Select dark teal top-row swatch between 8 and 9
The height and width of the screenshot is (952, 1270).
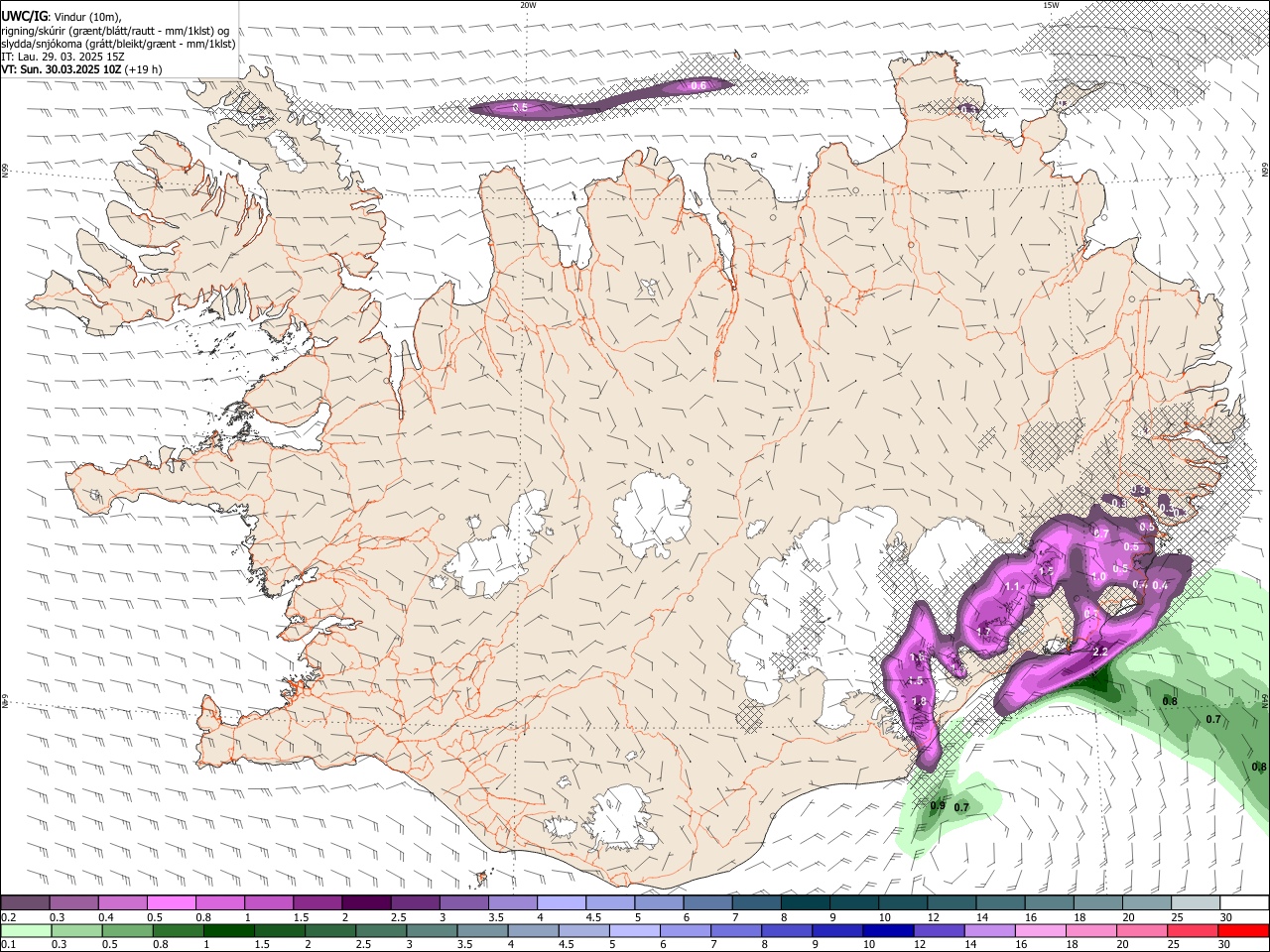tap(807, 902)
